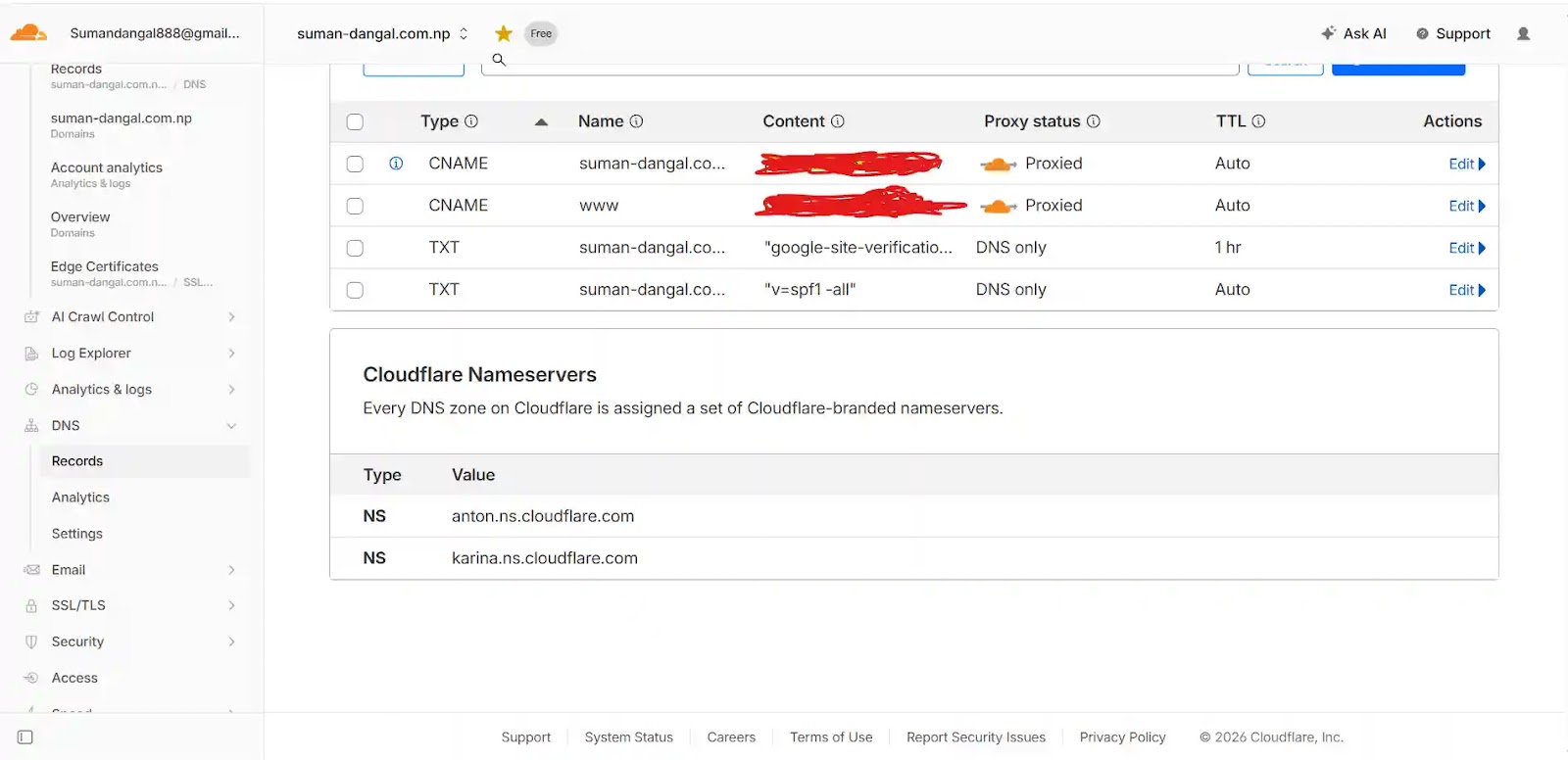
Task: Check the google-site-verification TXT record checkbox
Action: coord(355,249)
